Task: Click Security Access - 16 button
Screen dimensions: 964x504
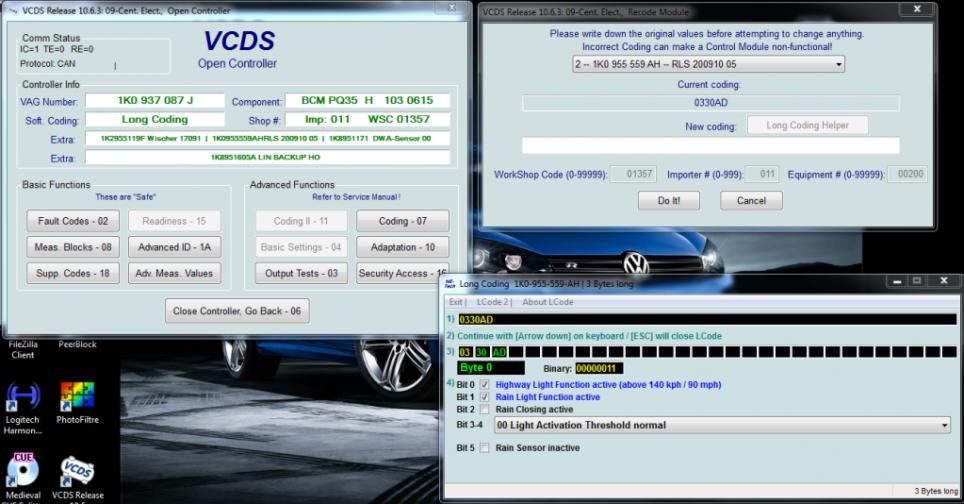Action: click(403, 274)
